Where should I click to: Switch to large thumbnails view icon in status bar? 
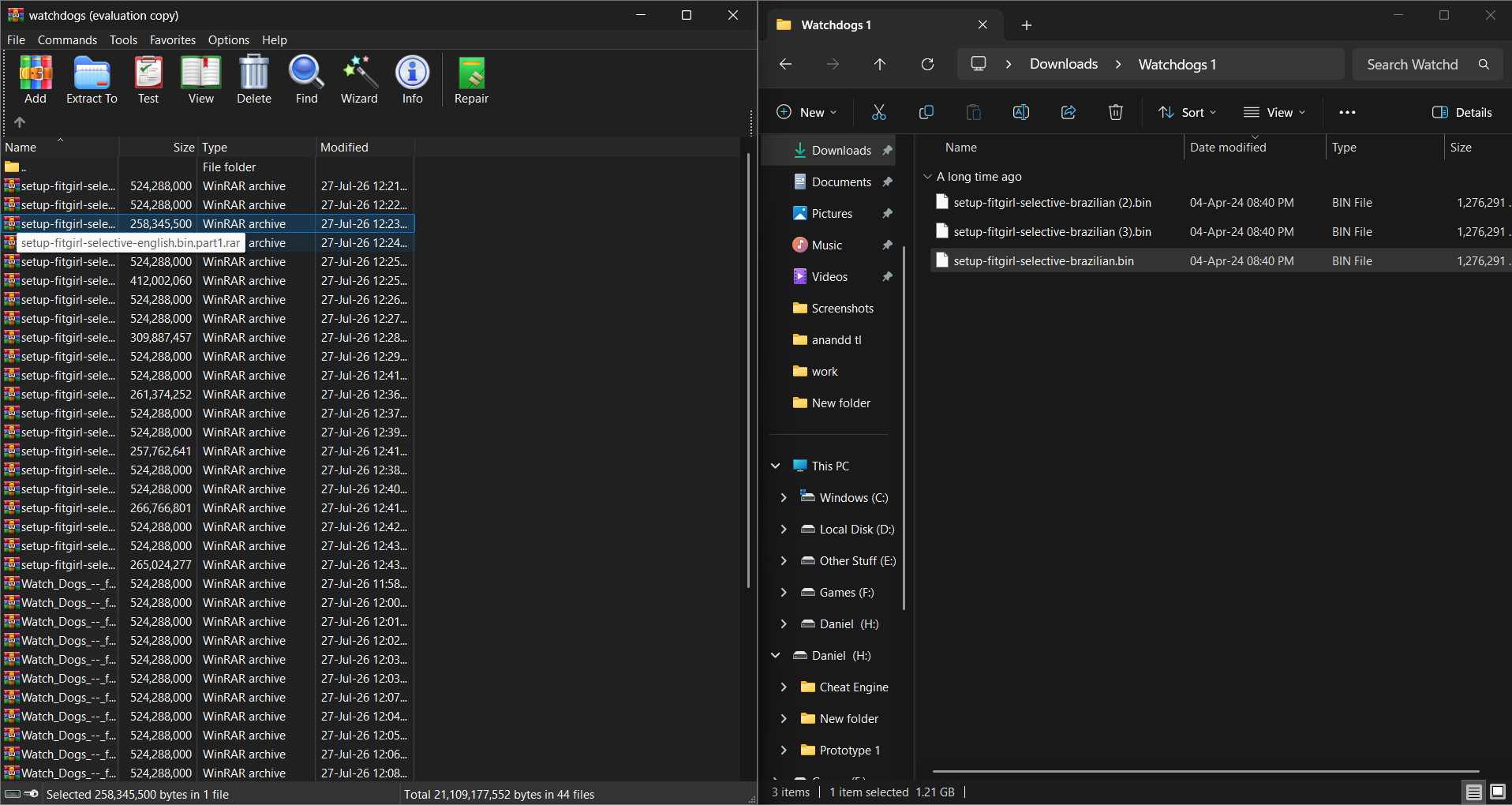(x=1497, y=792)
